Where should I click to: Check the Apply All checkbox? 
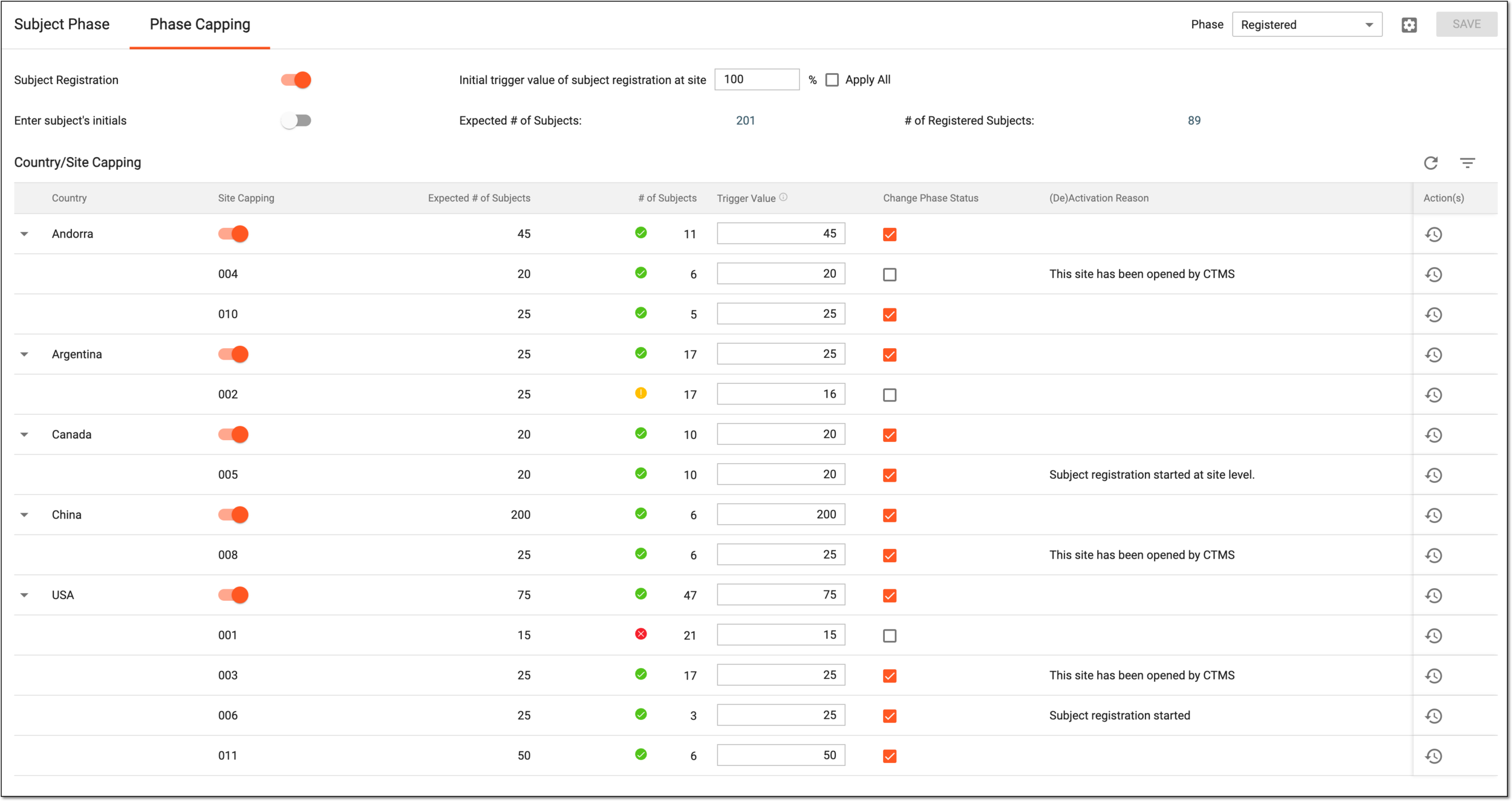tap(832, 80)
